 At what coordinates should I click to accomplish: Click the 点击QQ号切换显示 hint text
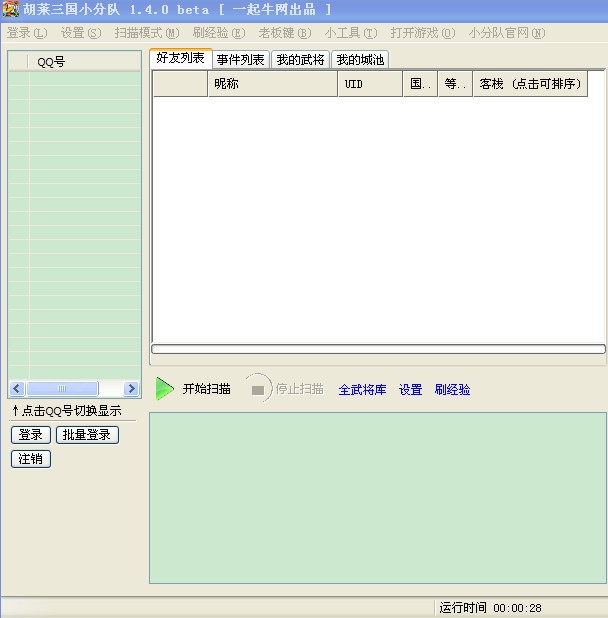point(67,411)
